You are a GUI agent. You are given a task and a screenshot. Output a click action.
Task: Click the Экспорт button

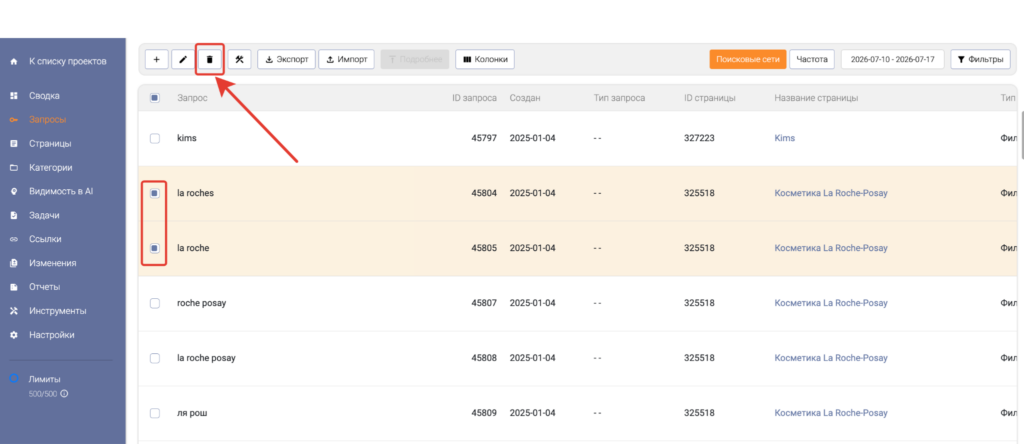pyautogui.click(x=287, y=59)
